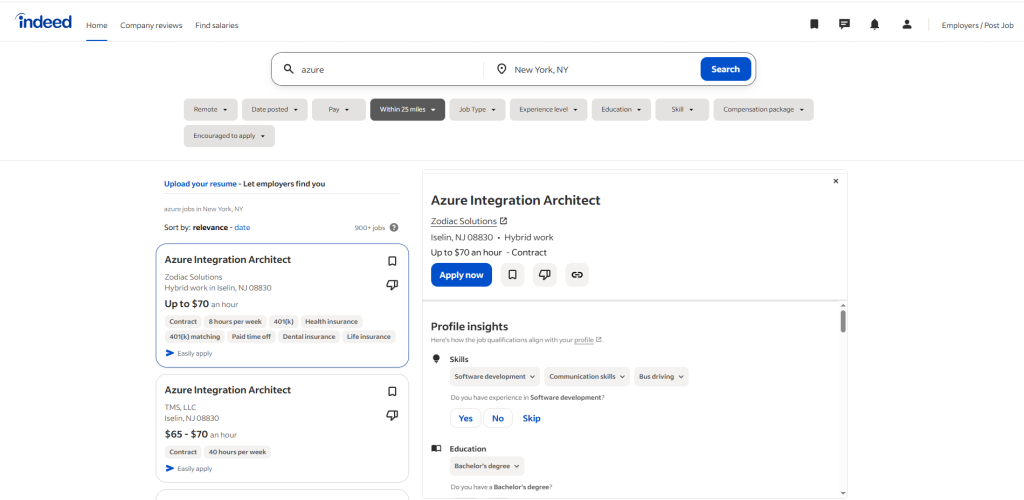This screenshot has height=500, width=1024.
Task: Expand the Skill filter
Action: [682, 110]
